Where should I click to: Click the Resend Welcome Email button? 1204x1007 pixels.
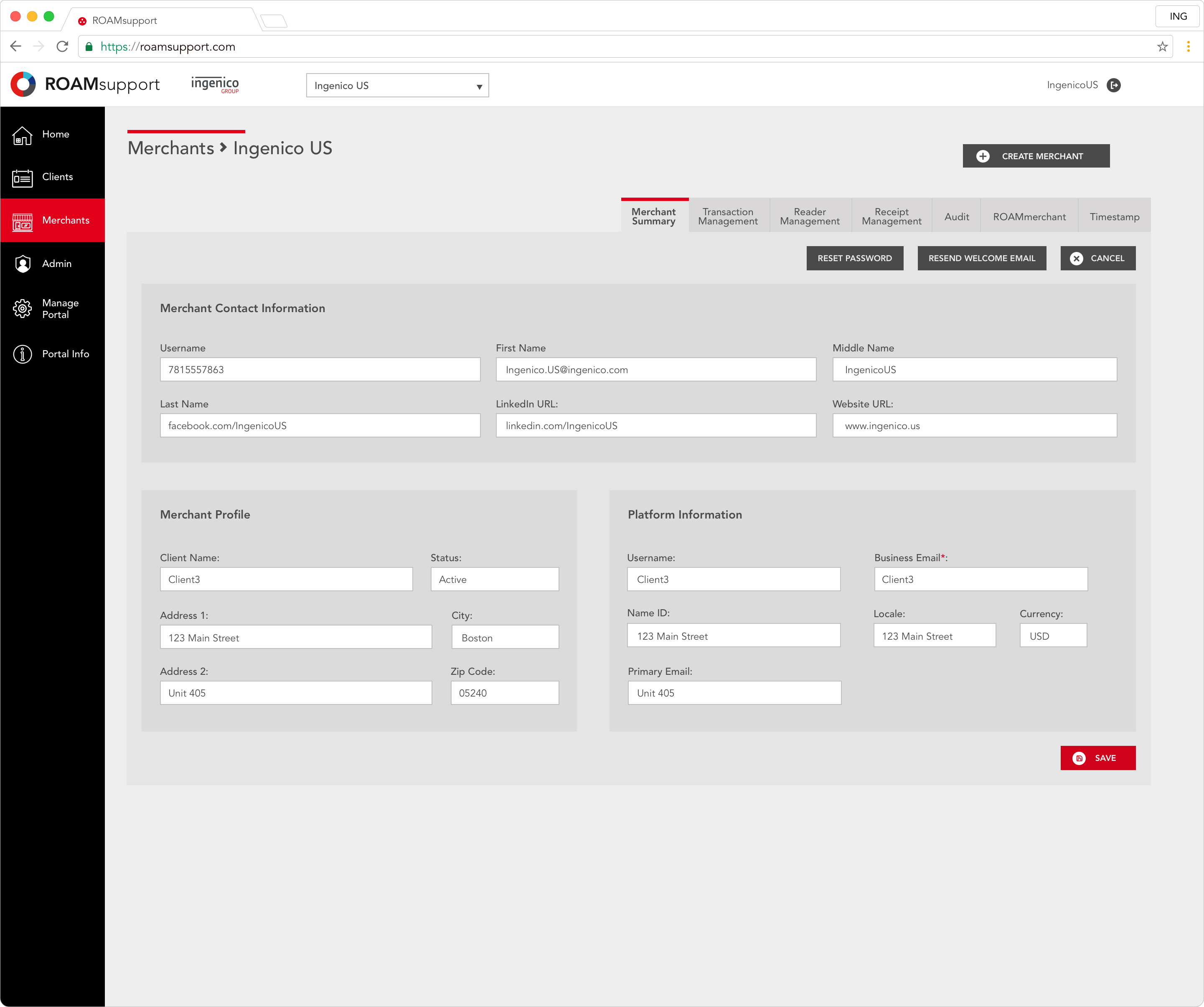coord(982,259)
